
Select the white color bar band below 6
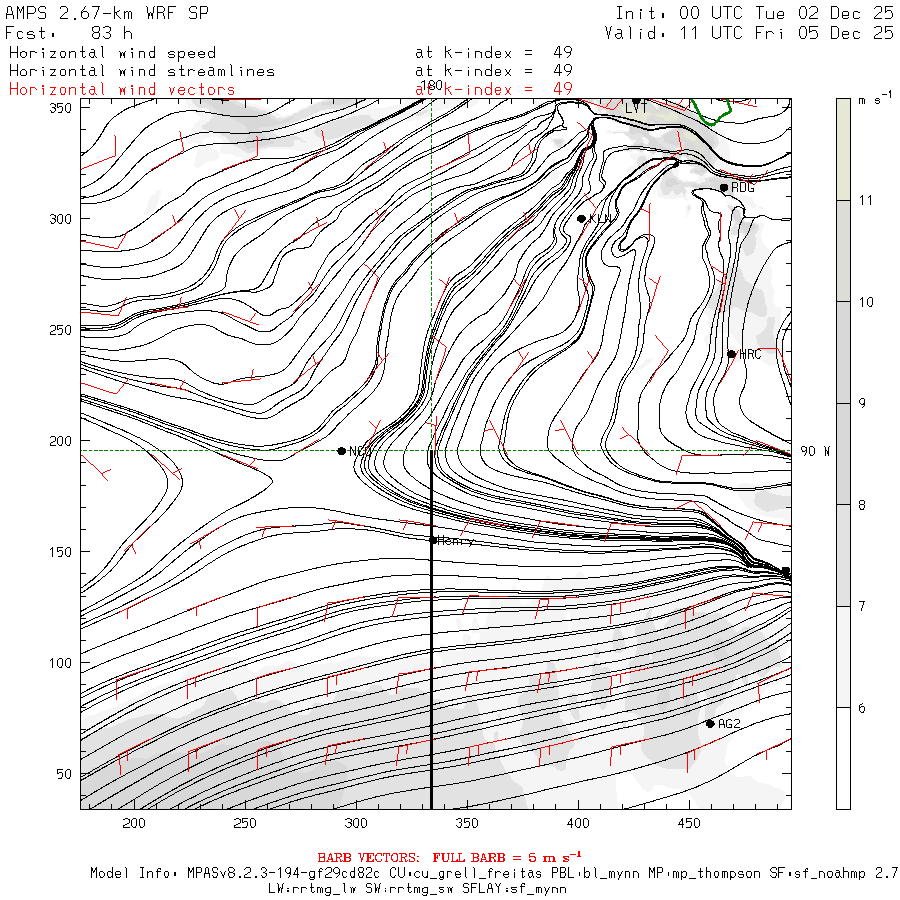pyautogui.click(x=843, y=758)
